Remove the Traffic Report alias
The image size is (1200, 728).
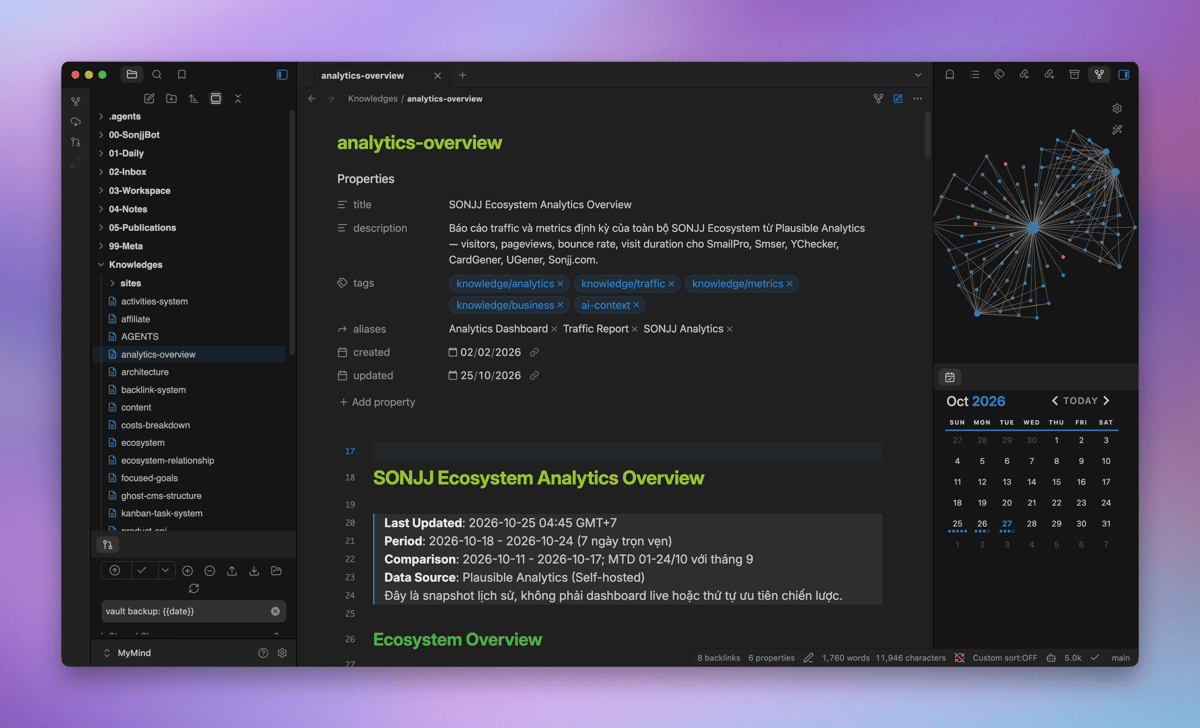coord(635,329)
